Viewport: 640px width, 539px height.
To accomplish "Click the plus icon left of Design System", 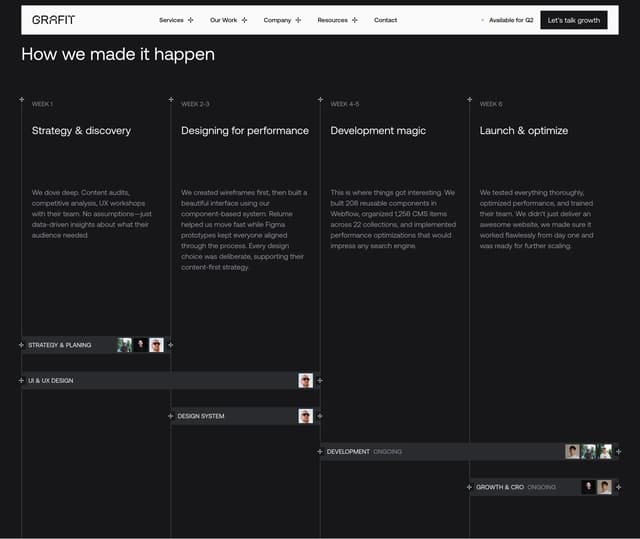I will tap(171, 416).
